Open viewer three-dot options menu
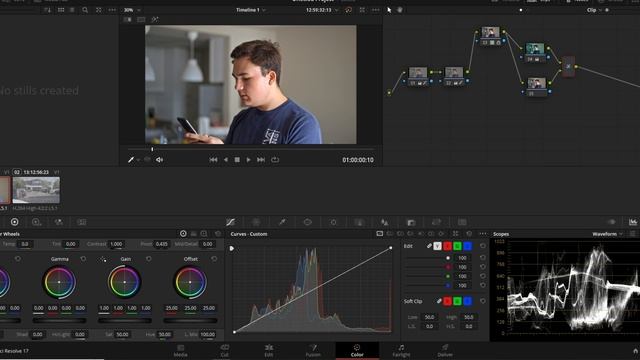The height and width of the screenshot is (360, 640). (x=376, y=10)
